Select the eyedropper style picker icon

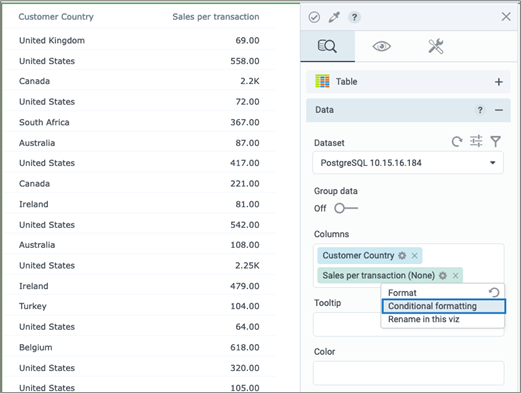tap(334, 17)
